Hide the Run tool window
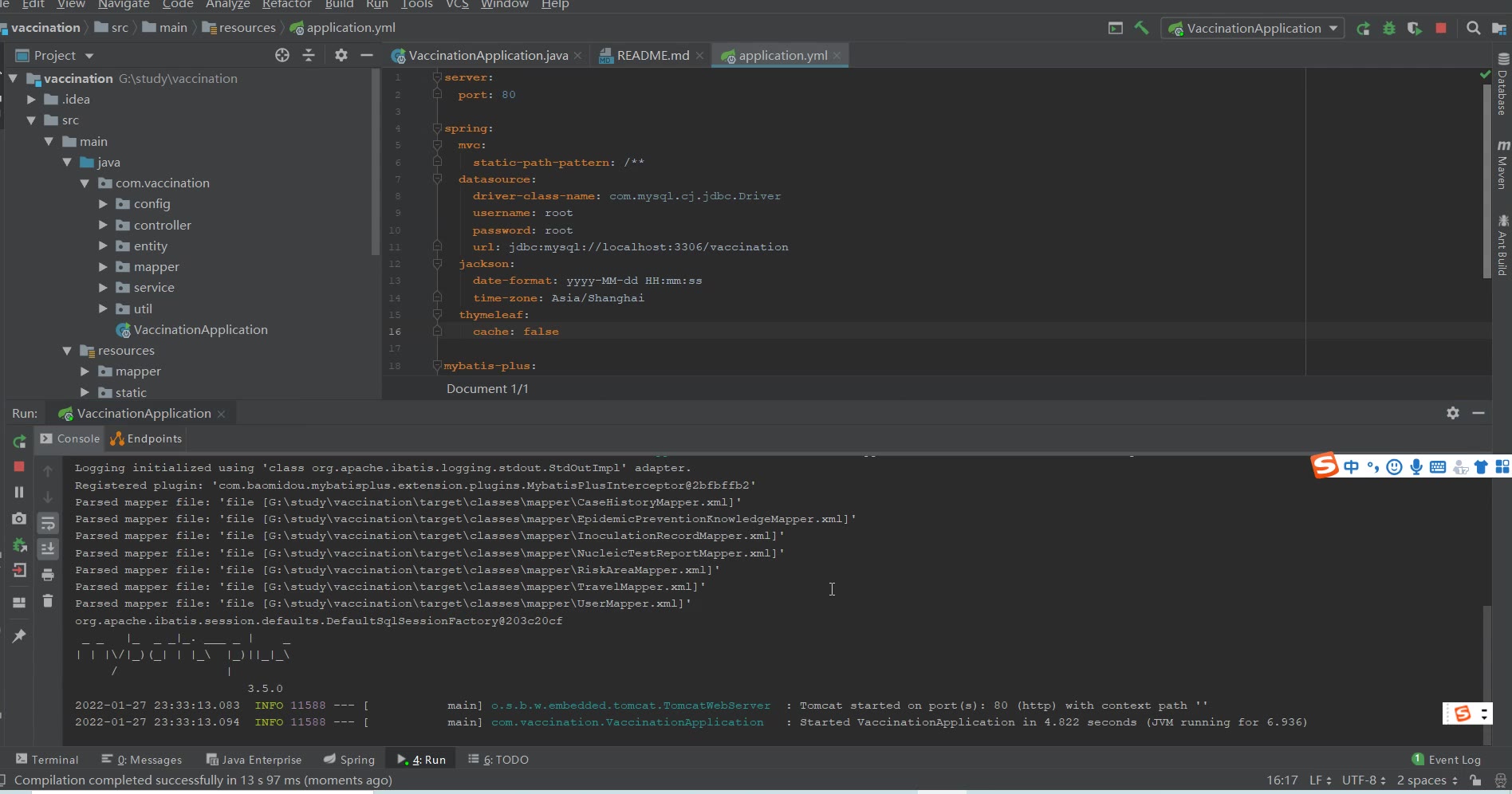The image size is (1512, 794). click(1479, 413)
